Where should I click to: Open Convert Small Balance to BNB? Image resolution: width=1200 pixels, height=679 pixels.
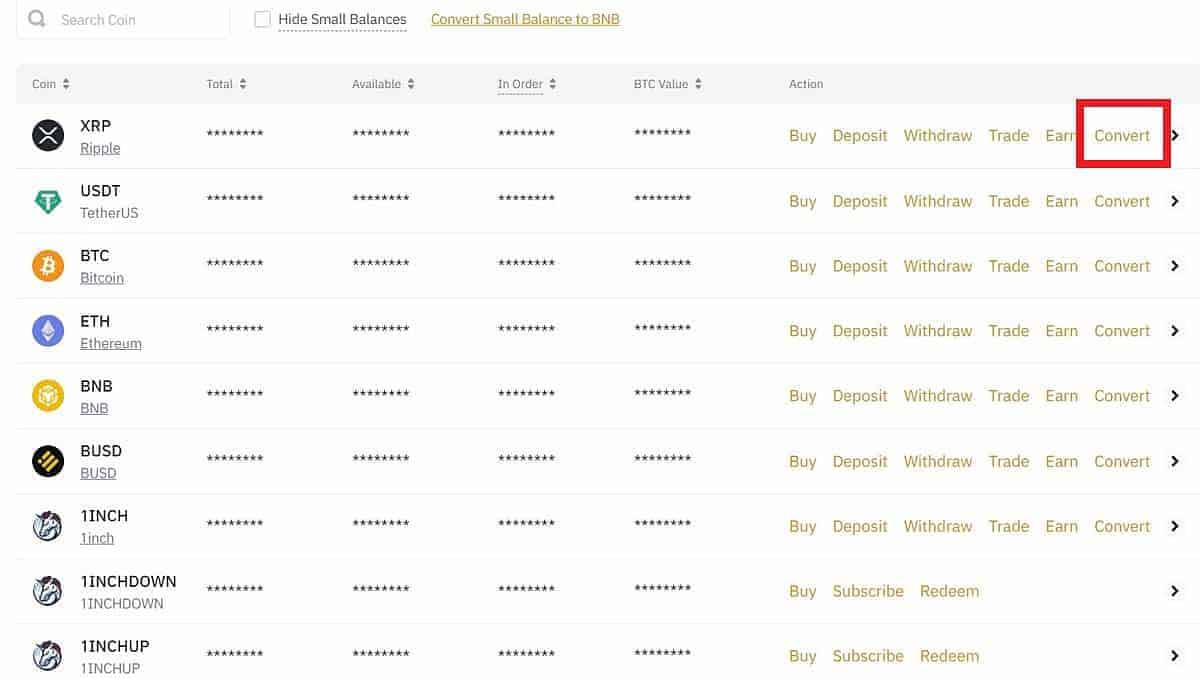click(525, 19)
